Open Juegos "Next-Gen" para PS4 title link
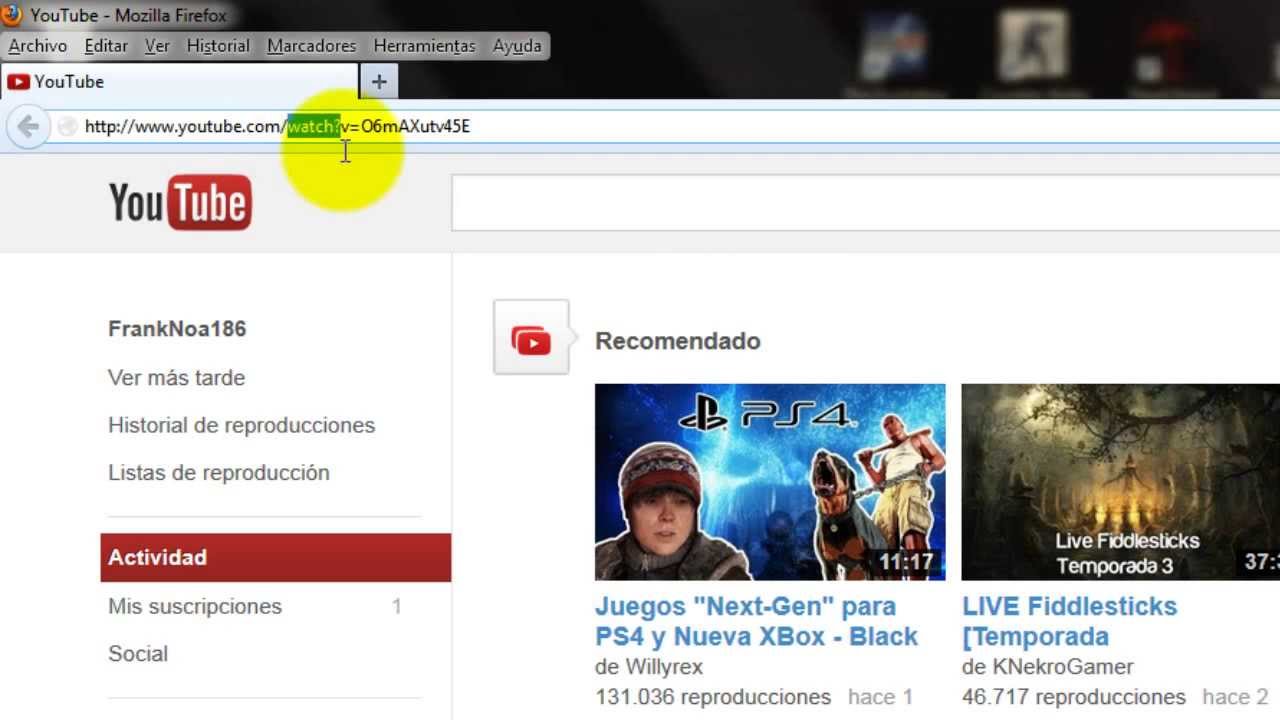The height and width of the screenshot is (720, 1280). [x=756, y=621]
